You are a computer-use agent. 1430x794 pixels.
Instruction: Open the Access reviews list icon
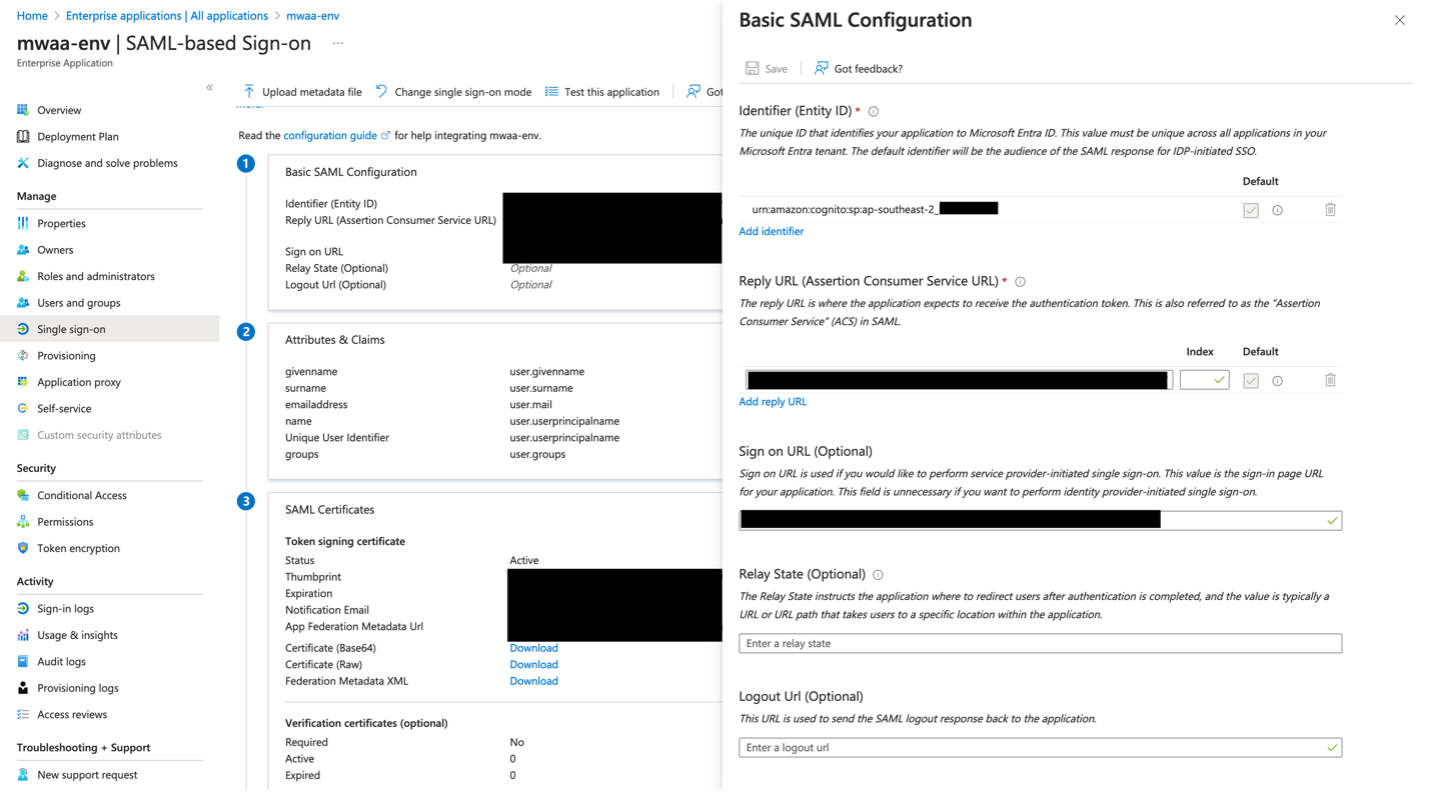pyautogui.click(x=23, y=714)
